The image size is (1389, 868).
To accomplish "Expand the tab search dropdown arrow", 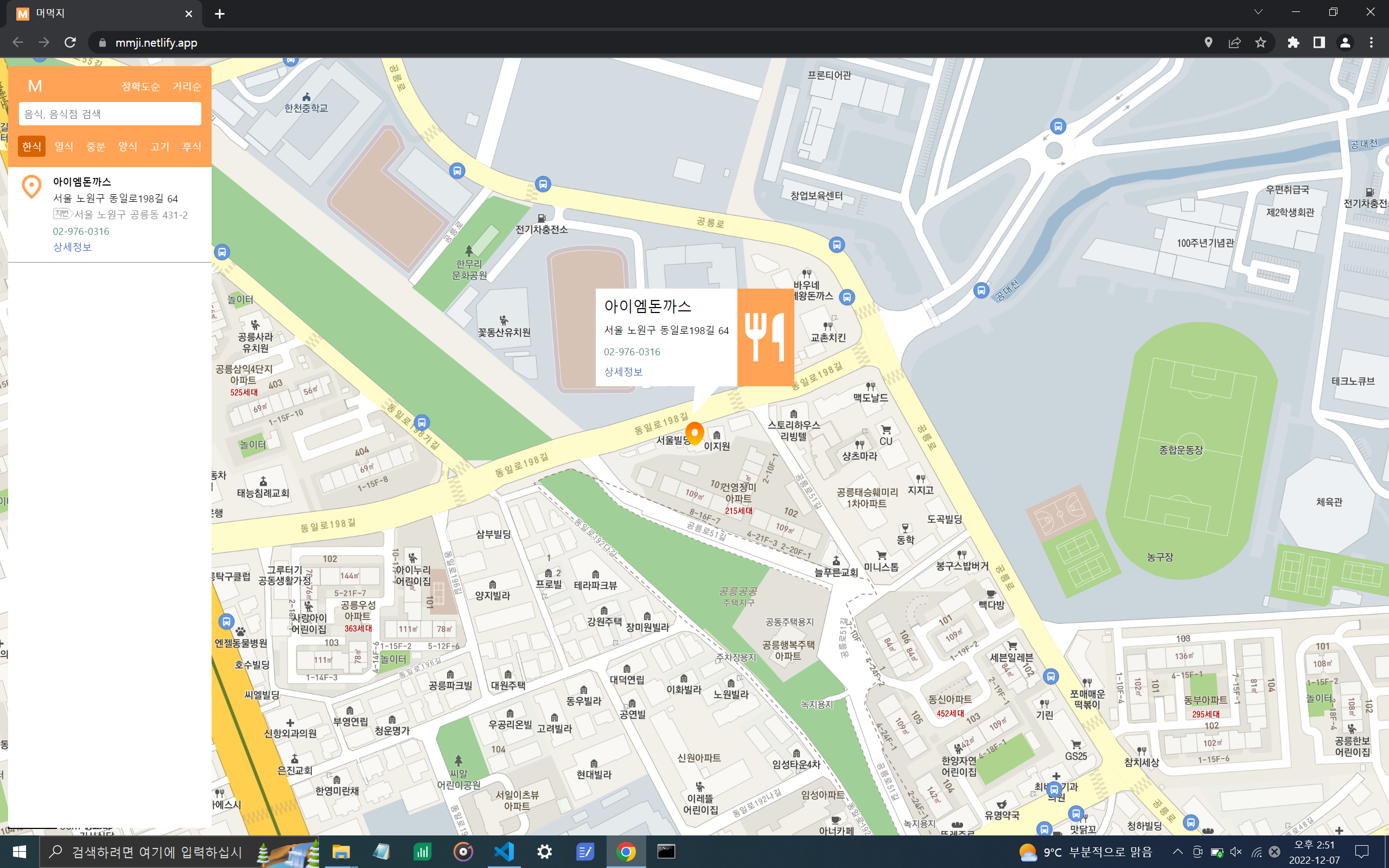I will click(x=1258, y=12).
